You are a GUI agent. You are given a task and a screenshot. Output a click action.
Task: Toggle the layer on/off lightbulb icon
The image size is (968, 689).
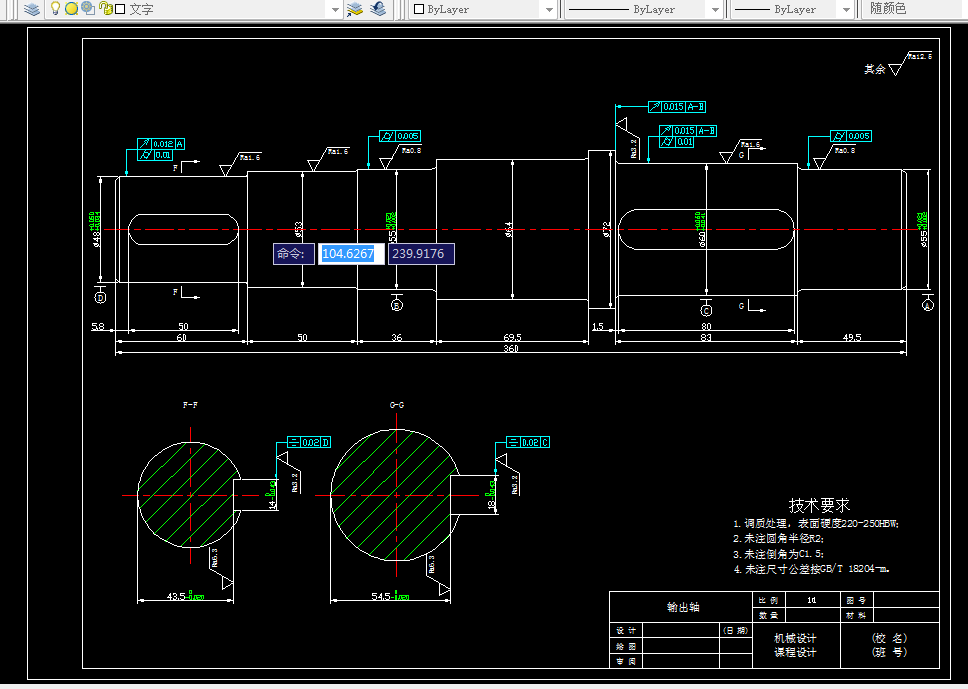click(x=56, y=9)
